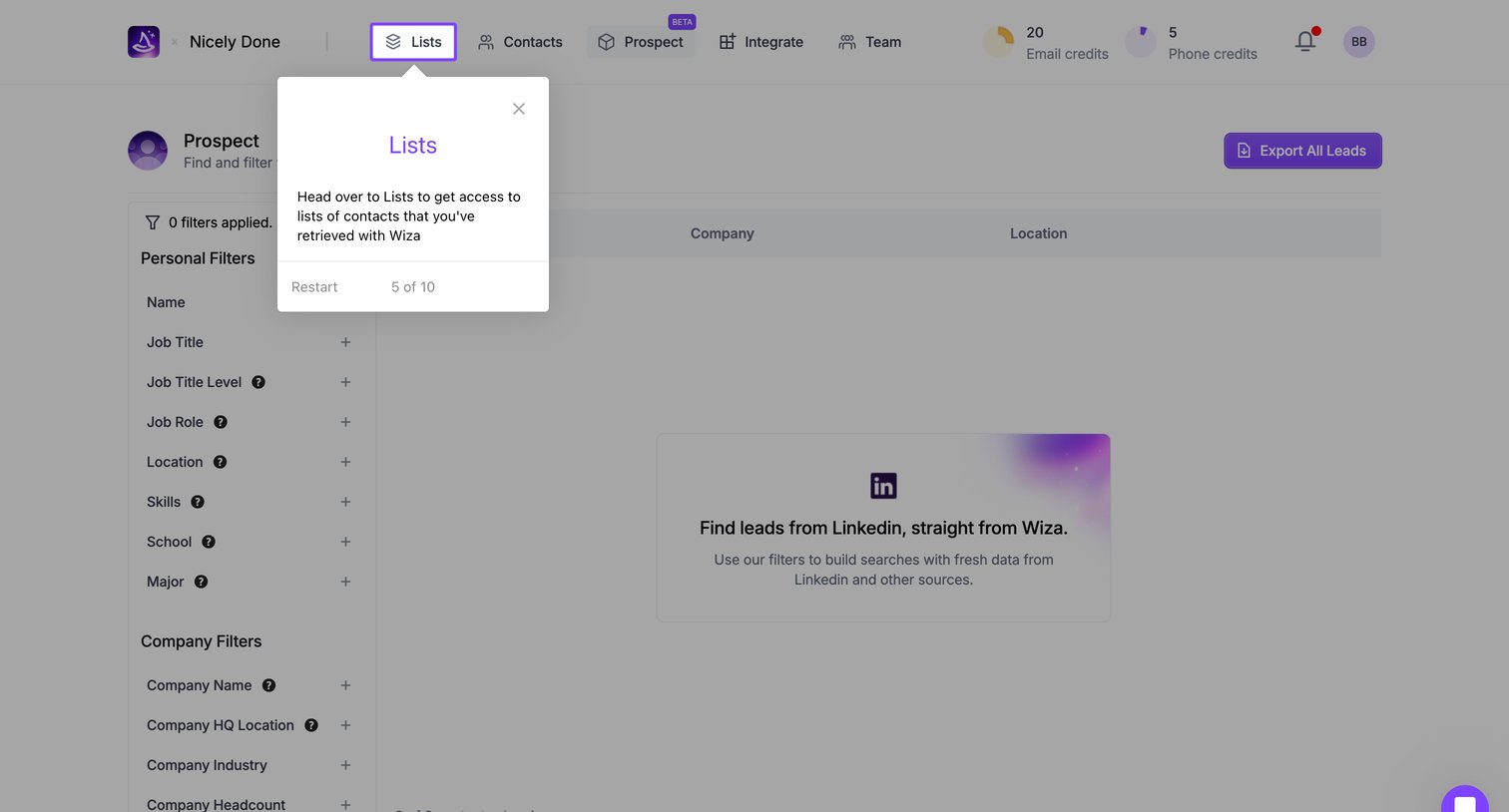Switch to the Prospect tab in navbar

click(x=641, y=42)
